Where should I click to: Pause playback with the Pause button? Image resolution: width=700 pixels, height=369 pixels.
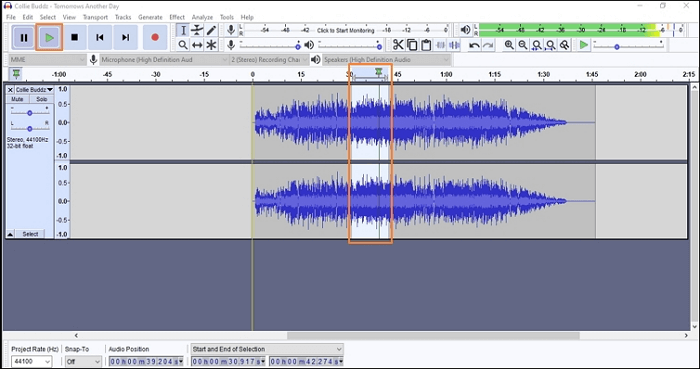(x=24, y=37)
